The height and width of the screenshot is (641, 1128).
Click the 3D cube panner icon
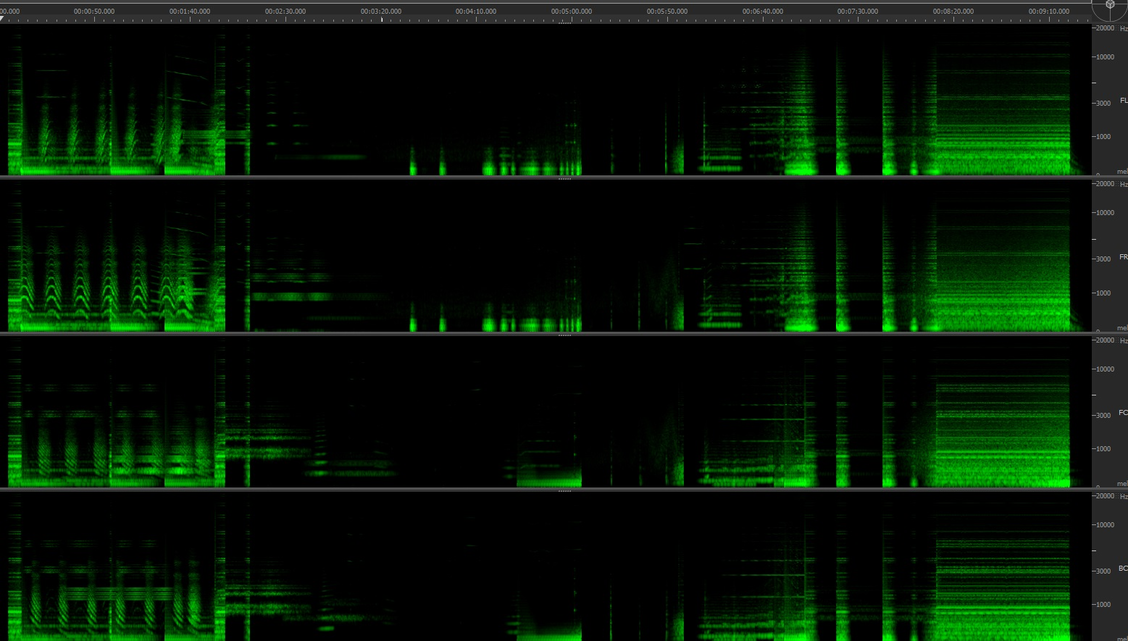coord(1110,10)
